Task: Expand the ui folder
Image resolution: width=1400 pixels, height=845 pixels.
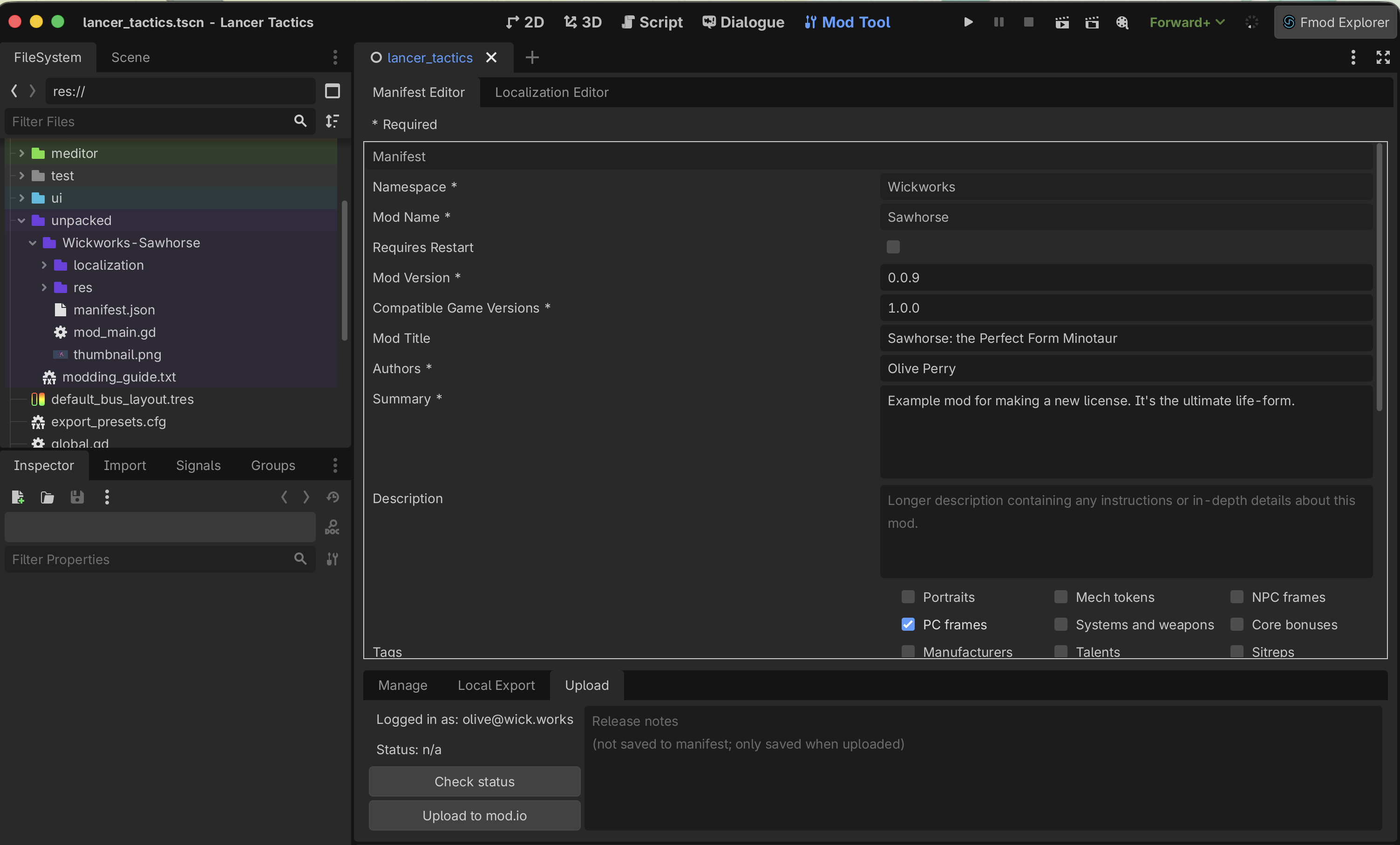Action: (21, 198)
